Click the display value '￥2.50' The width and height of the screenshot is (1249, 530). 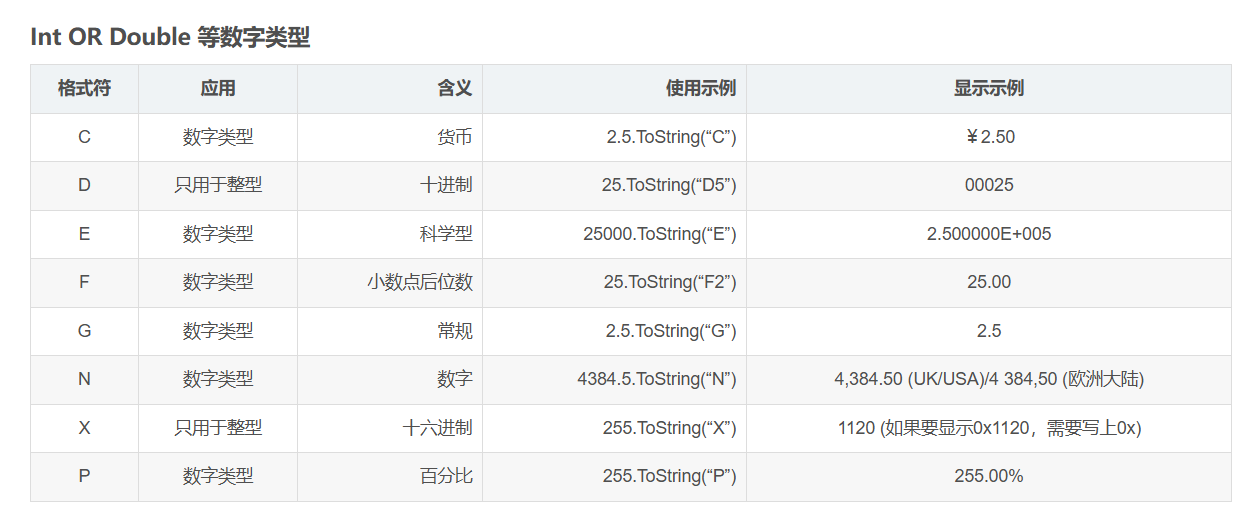(x=989, y=137)
